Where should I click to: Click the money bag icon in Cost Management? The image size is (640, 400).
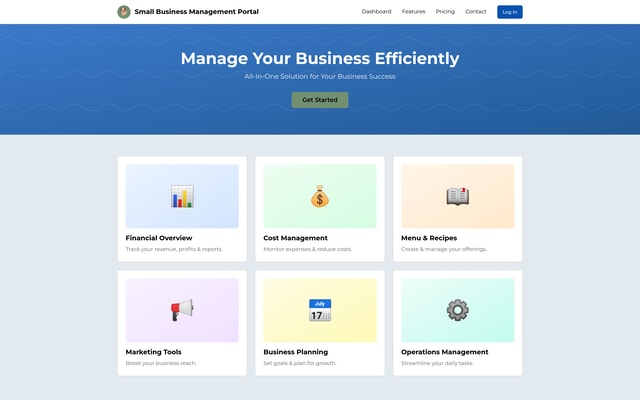[320, 196]
